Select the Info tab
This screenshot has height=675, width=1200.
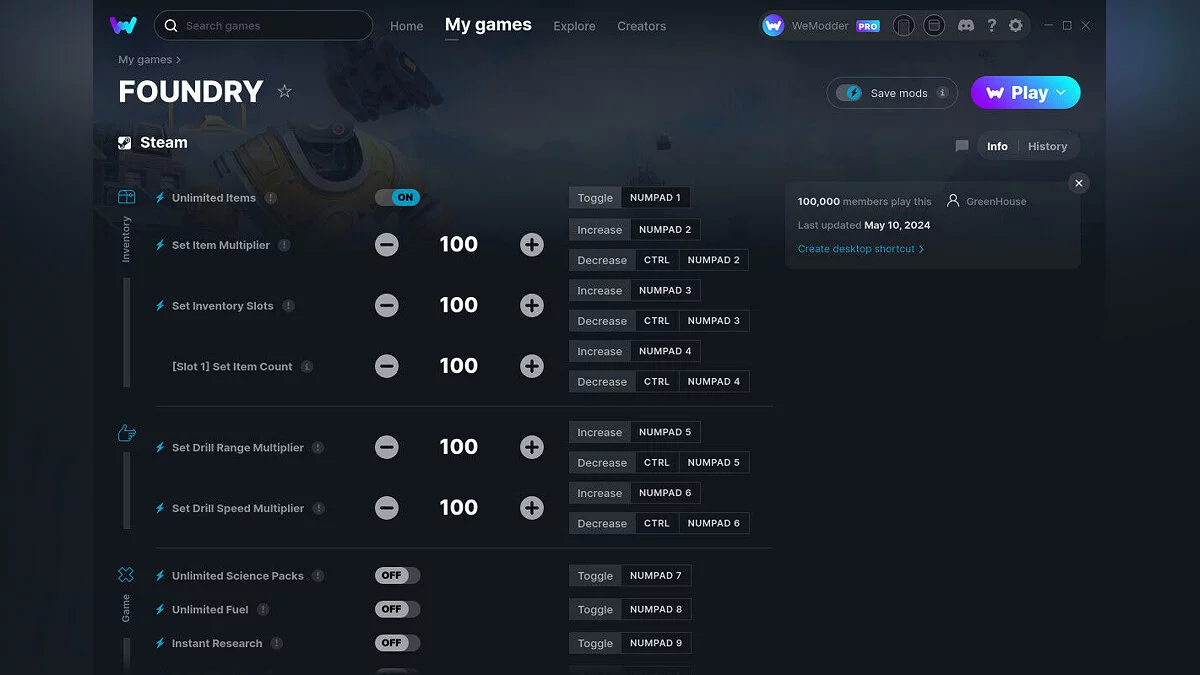point(998,146)
